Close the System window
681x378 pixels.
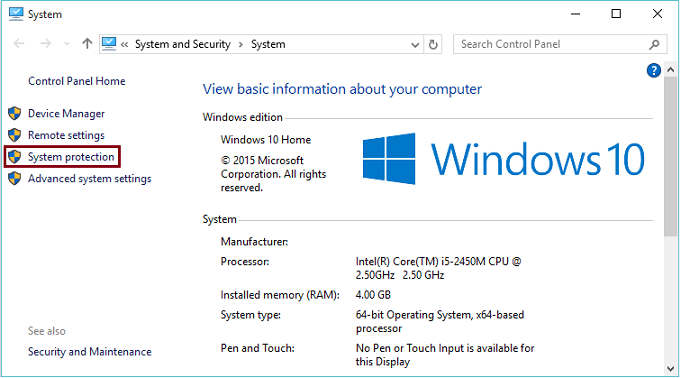(x=657, y=14)
